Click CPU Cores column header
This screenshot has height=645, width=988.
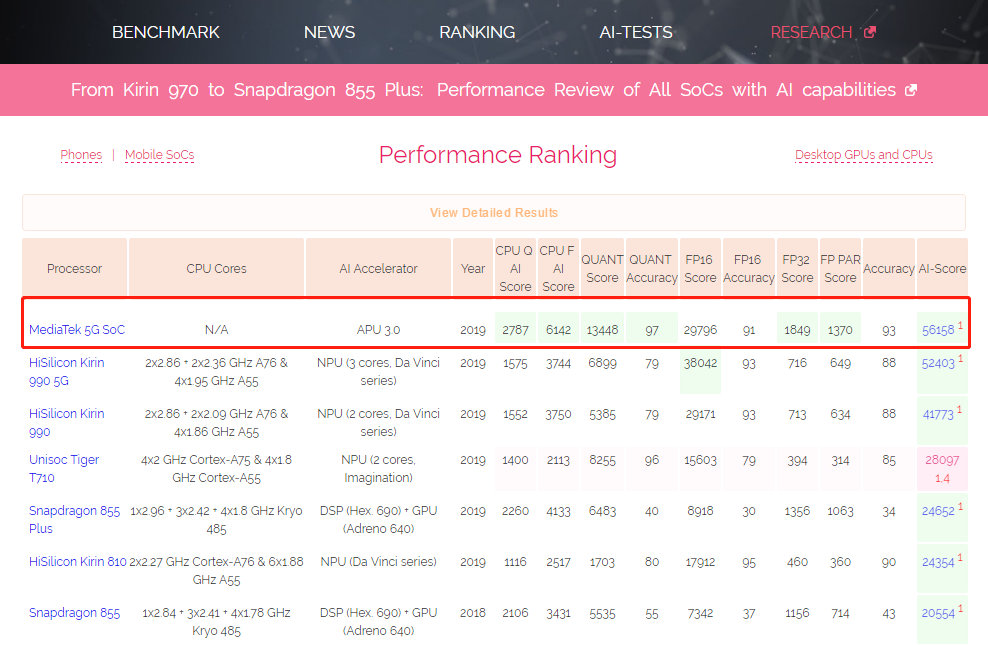[x=216, y=268]
